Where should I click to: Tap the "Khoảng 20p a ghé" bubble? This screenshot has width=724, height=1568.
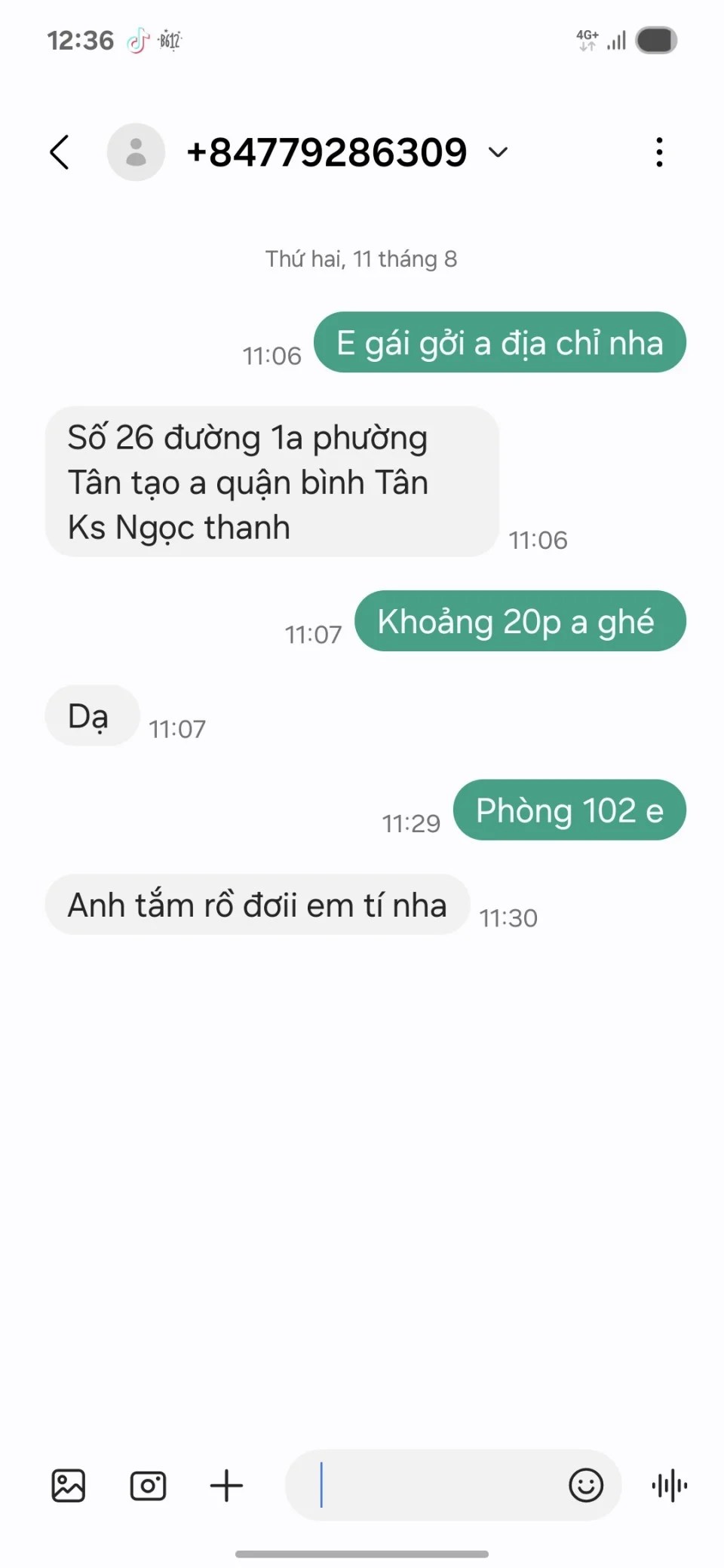pyautogui.click(x=520, y=621)
